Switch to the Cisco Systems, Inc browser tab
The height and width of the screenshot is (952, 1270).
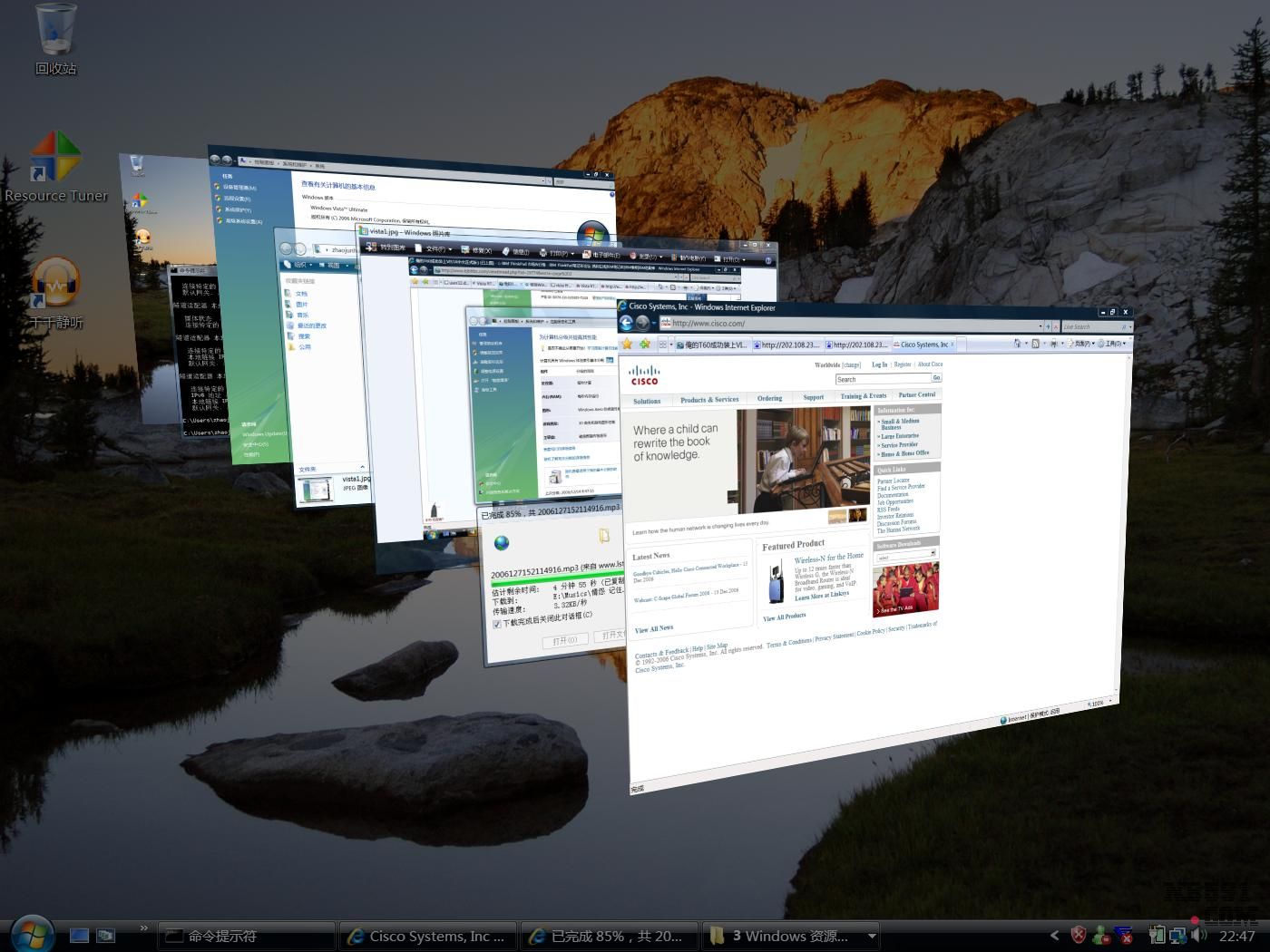point(923,345)
